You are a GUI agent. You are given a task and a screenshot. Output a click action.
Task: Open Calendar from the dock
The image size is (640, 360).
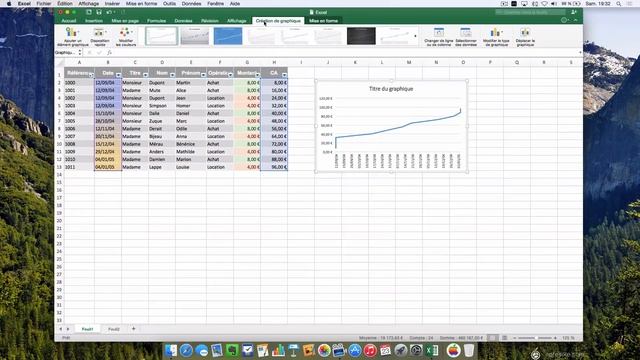click(x=385, y=350)
